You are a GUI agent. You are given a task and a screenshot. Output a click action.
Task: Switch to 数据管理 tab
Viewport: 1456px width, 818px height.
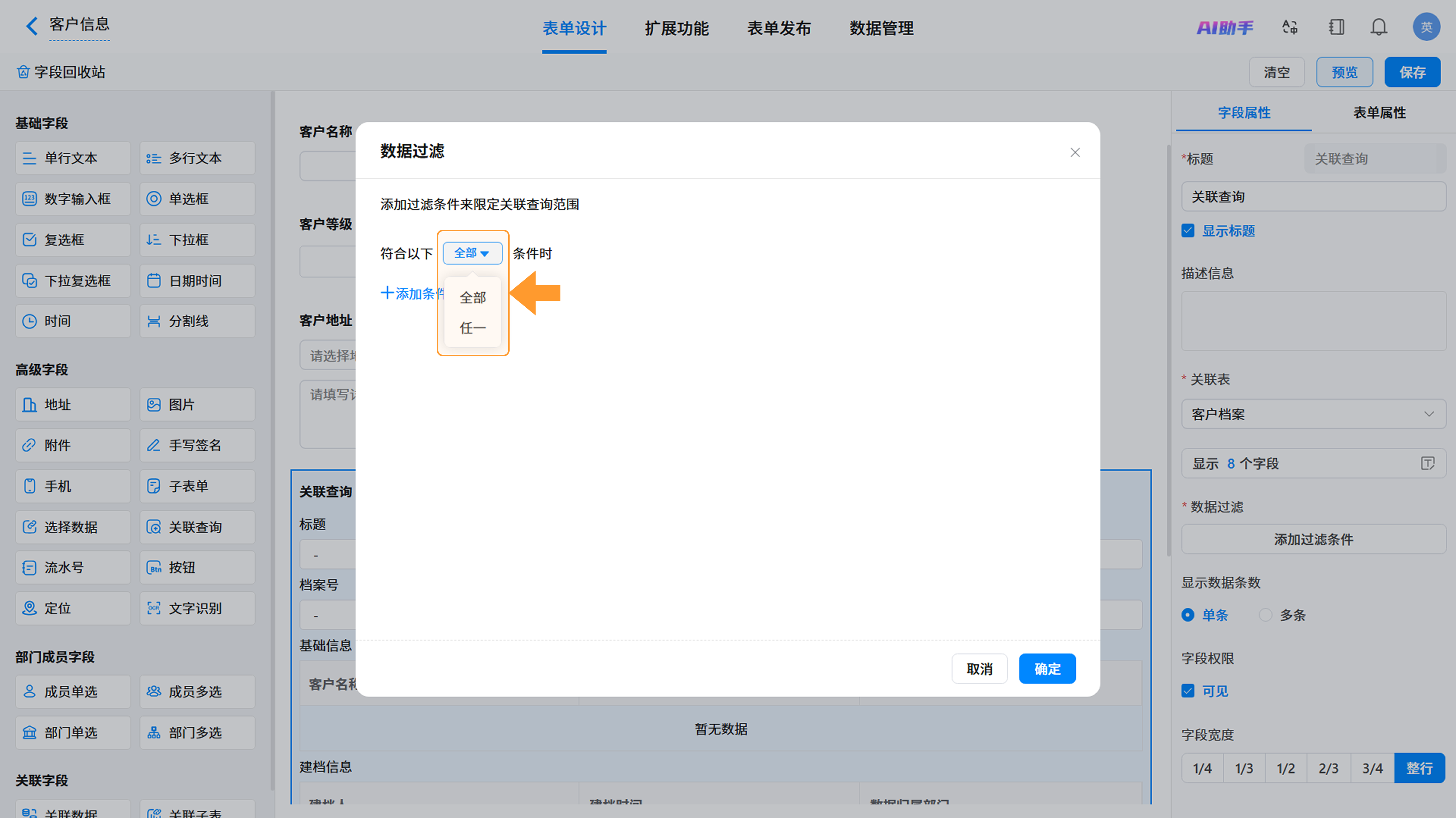pos(881,28)
